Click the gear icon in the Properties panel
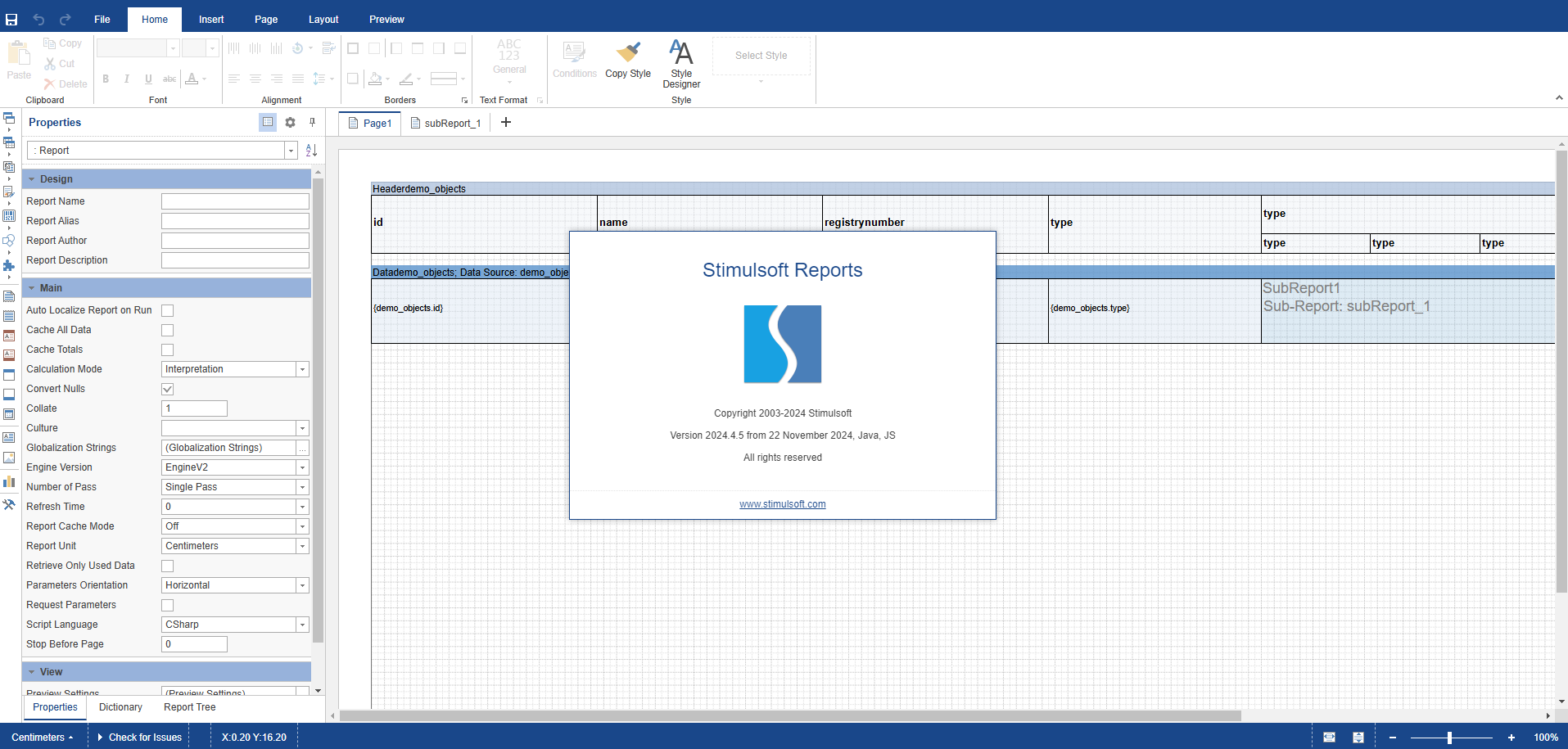 290,122
